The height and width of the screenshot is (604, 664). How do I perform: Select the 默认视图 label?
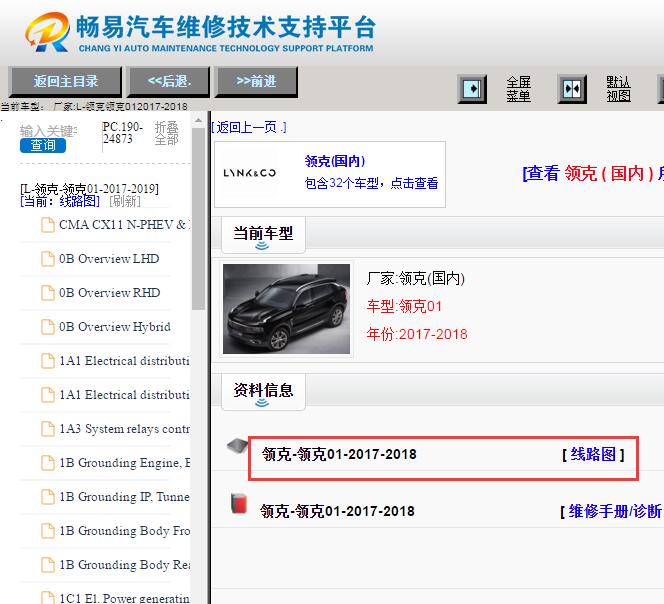[618, 89]
